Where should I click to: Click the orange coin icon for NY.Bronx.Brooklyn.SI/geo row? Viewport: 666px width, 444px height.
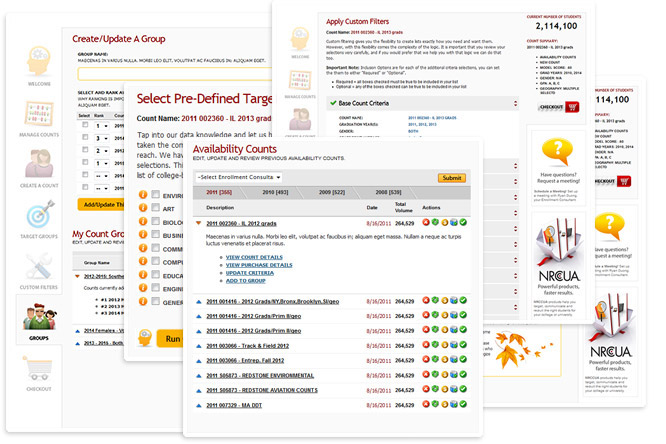(x=444, y=300)
